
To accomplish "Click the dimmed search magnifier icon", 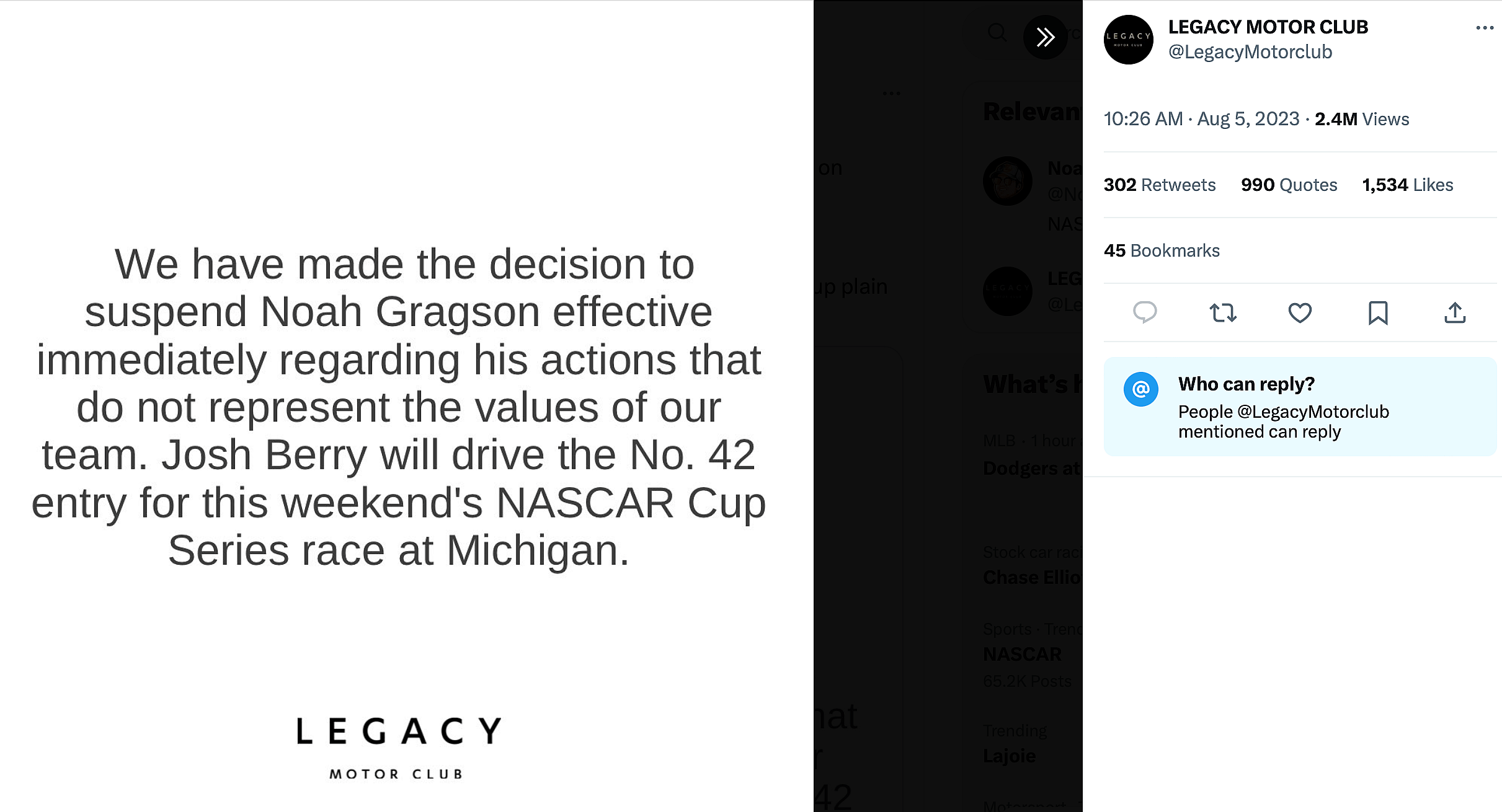I will tap(997, 32).
